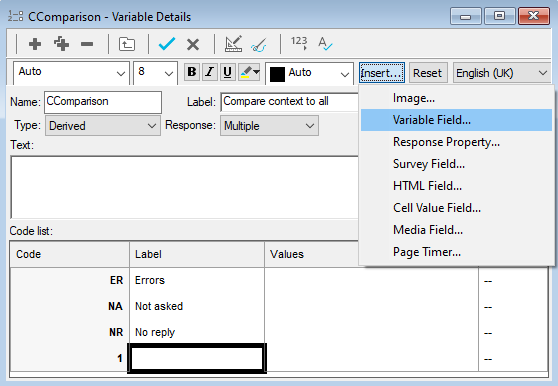This screenshot has height=386, width=558.
Task: Select Cell Value Field... menu item
Action: [457, 208]
